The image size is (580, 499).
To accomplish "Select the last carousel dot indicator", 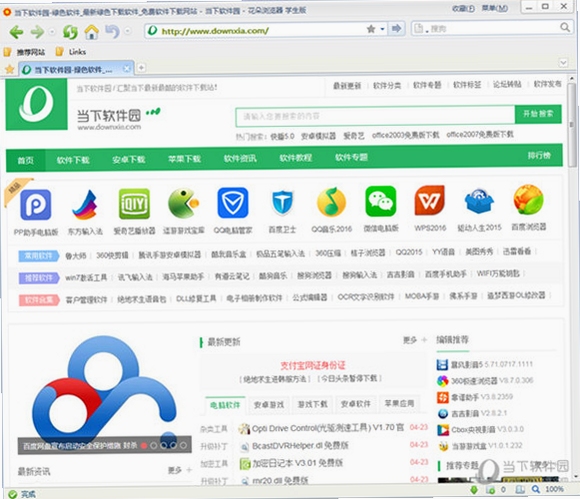I will coord(183,445).
